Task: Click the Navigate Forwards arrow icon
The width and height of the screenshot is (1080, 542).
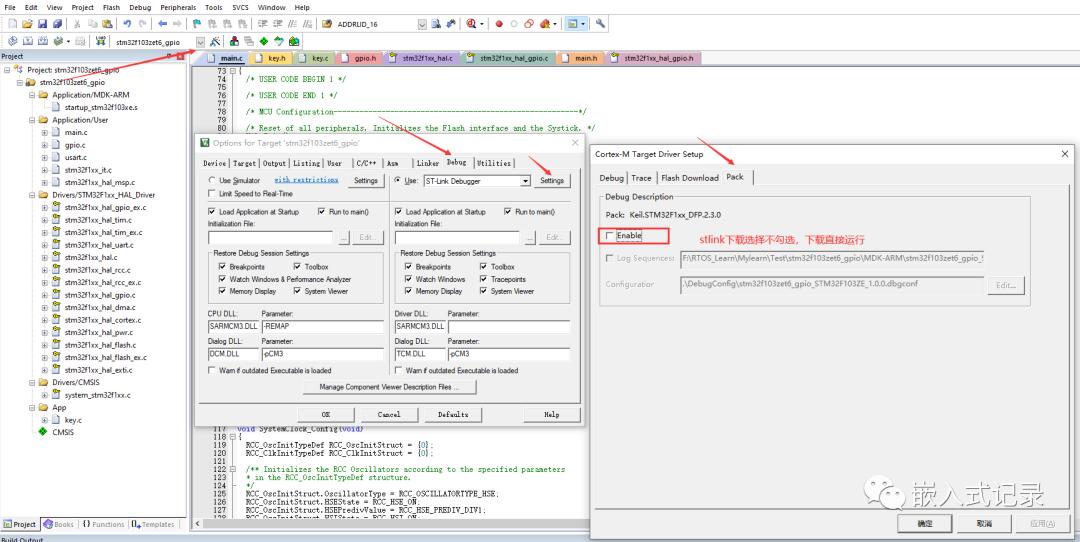Action: pos(178,23)
